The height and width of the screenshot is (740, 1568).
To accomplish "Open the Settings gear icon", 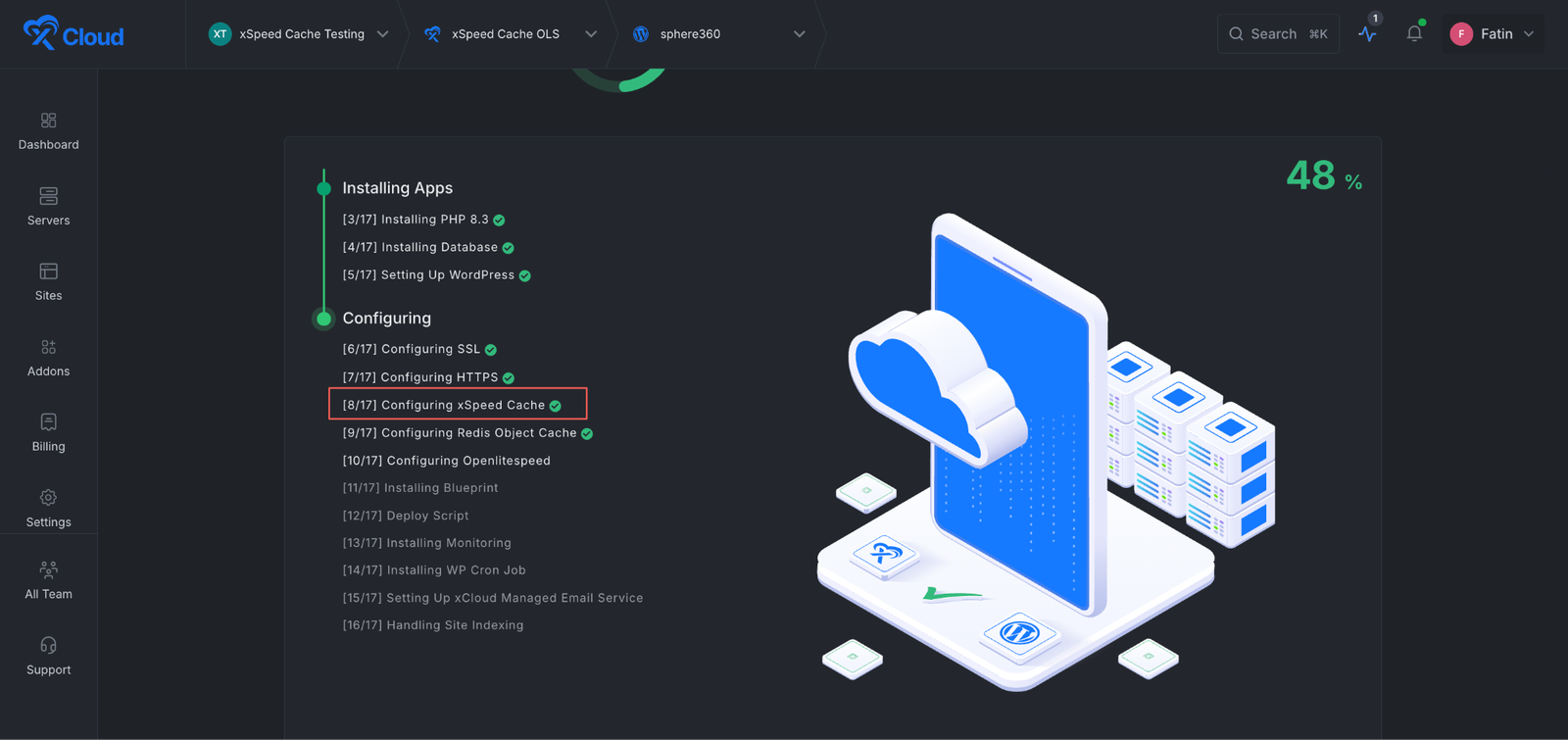I will tap(48, 498).
